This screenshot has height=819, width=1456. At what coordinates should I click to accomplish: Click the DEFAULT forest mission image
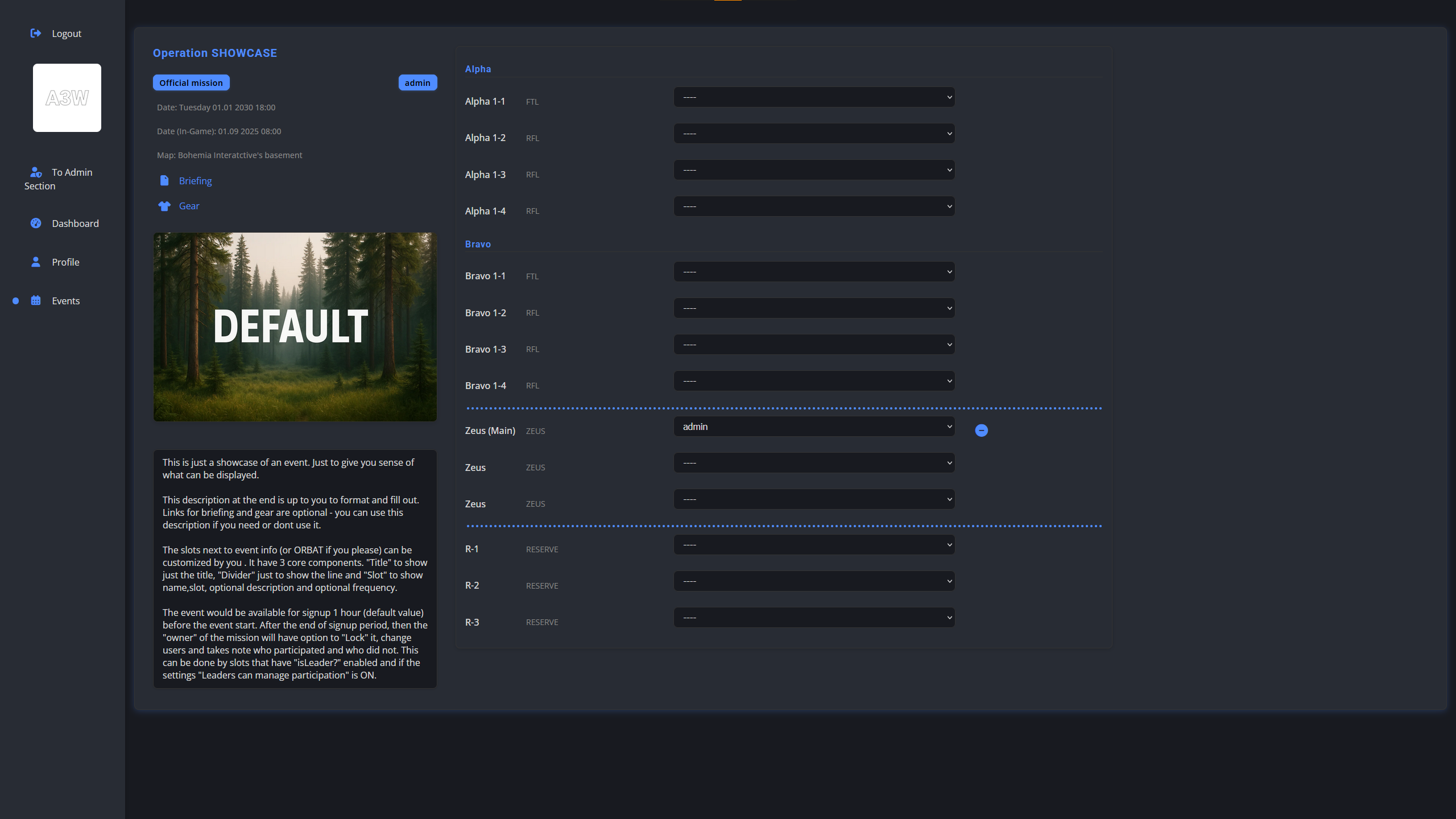point(295,327)
